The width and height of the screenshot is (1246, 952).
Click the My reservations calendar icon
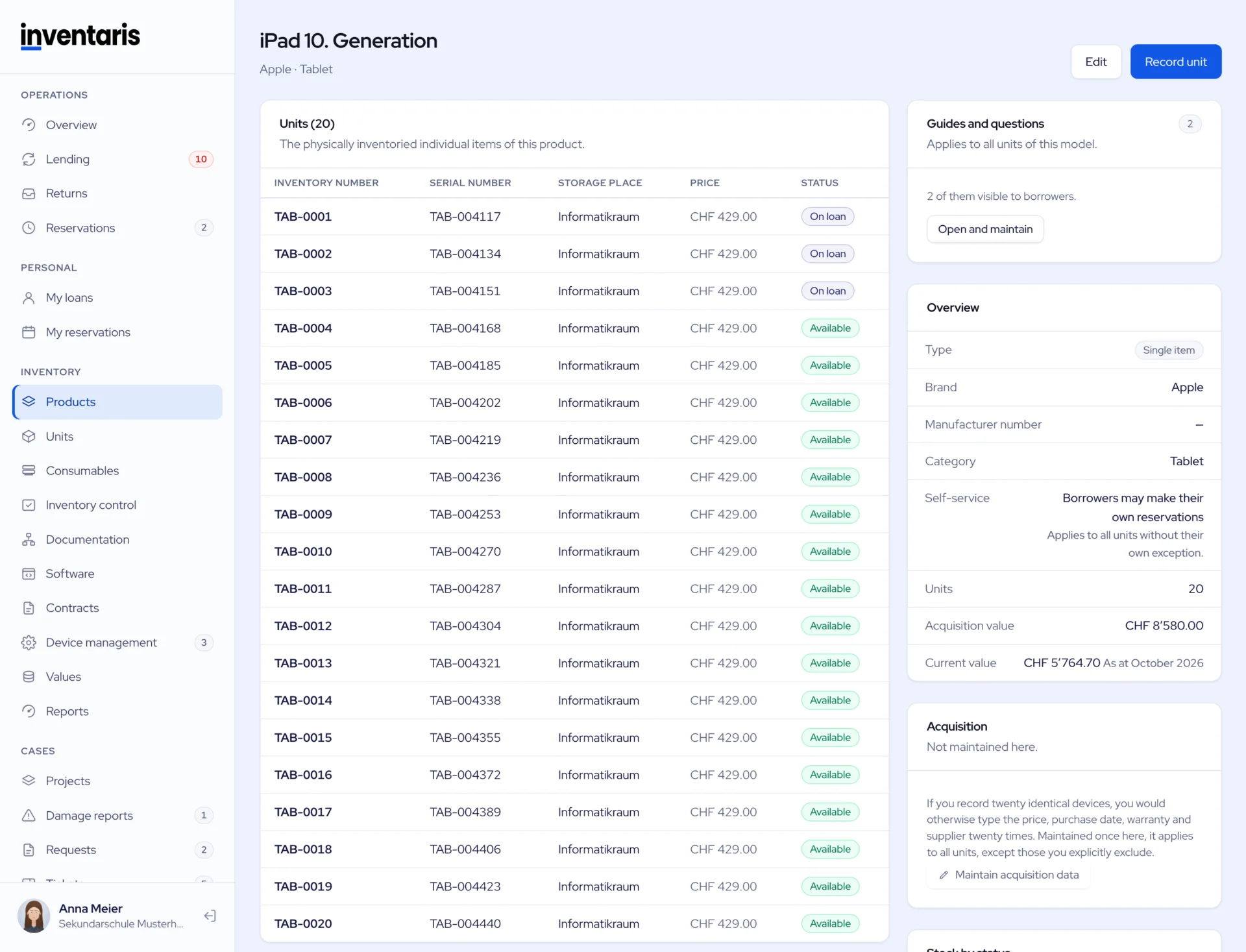(29, 332)
